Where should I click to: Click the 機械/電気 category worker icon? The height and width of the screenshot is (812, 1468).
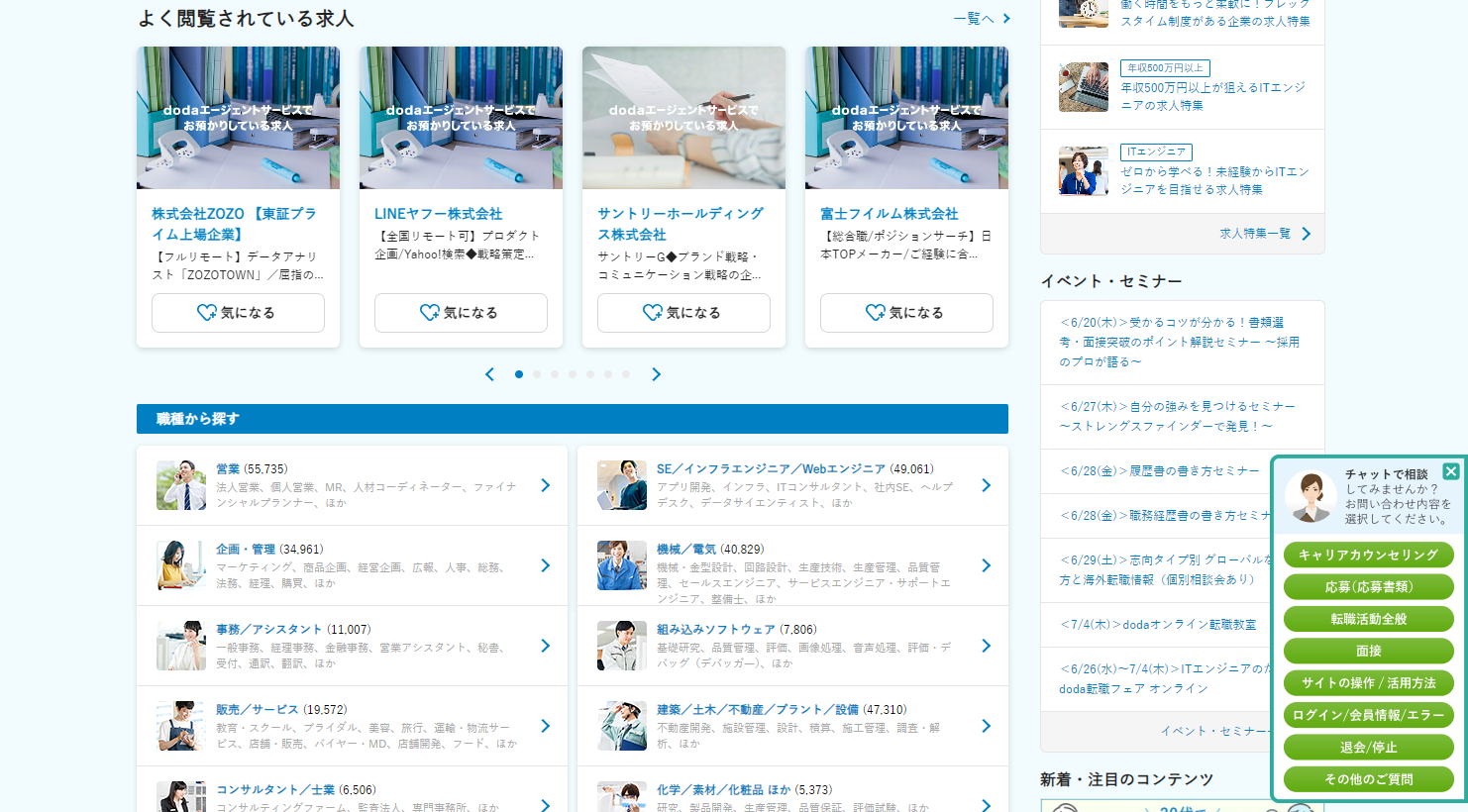point(622,565)
